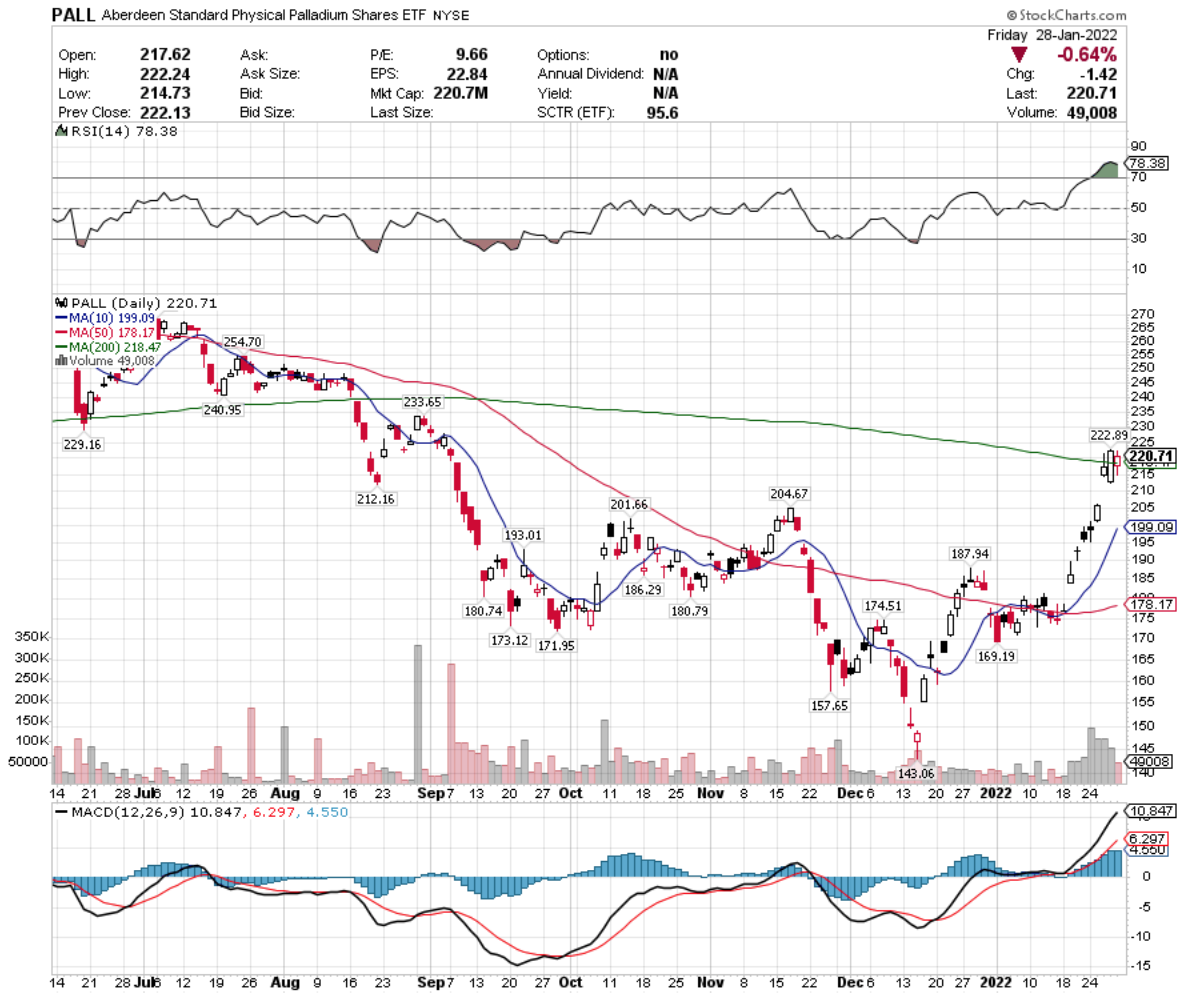1184x996 pixels.
Task: Click the 187.94 price high annotation
Action: pos(970,554)
